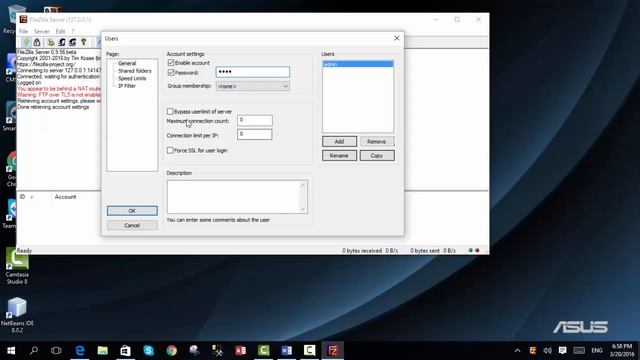Show hidden tray icons chevron
This screenshot has width=640, height=360.
click(518, 351)
